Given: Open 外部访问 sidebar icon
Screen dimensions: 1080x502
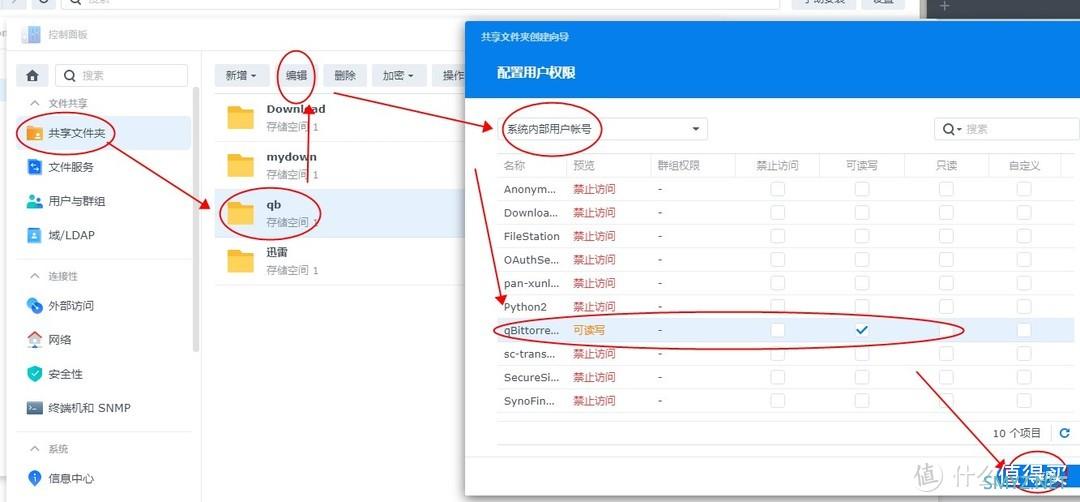Looking at the screenshot, I should pyautogui.click(x=34, y=305).
